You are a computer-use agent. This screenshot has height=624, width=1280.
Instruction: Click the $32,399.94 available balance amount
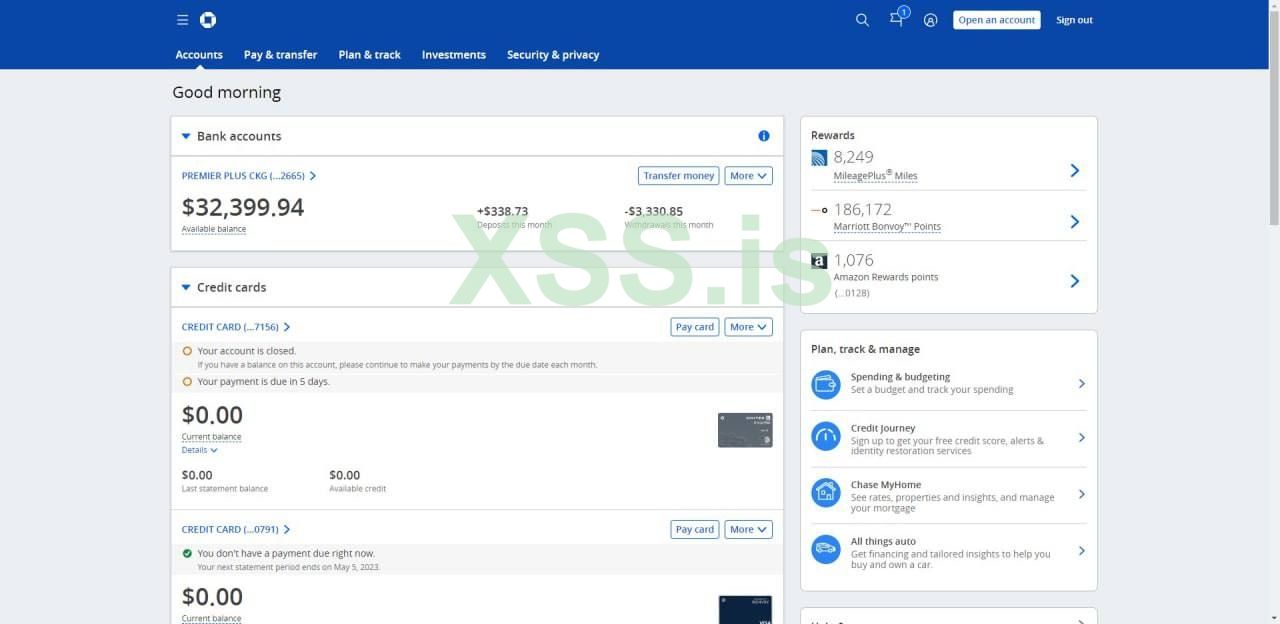point(243,207)
